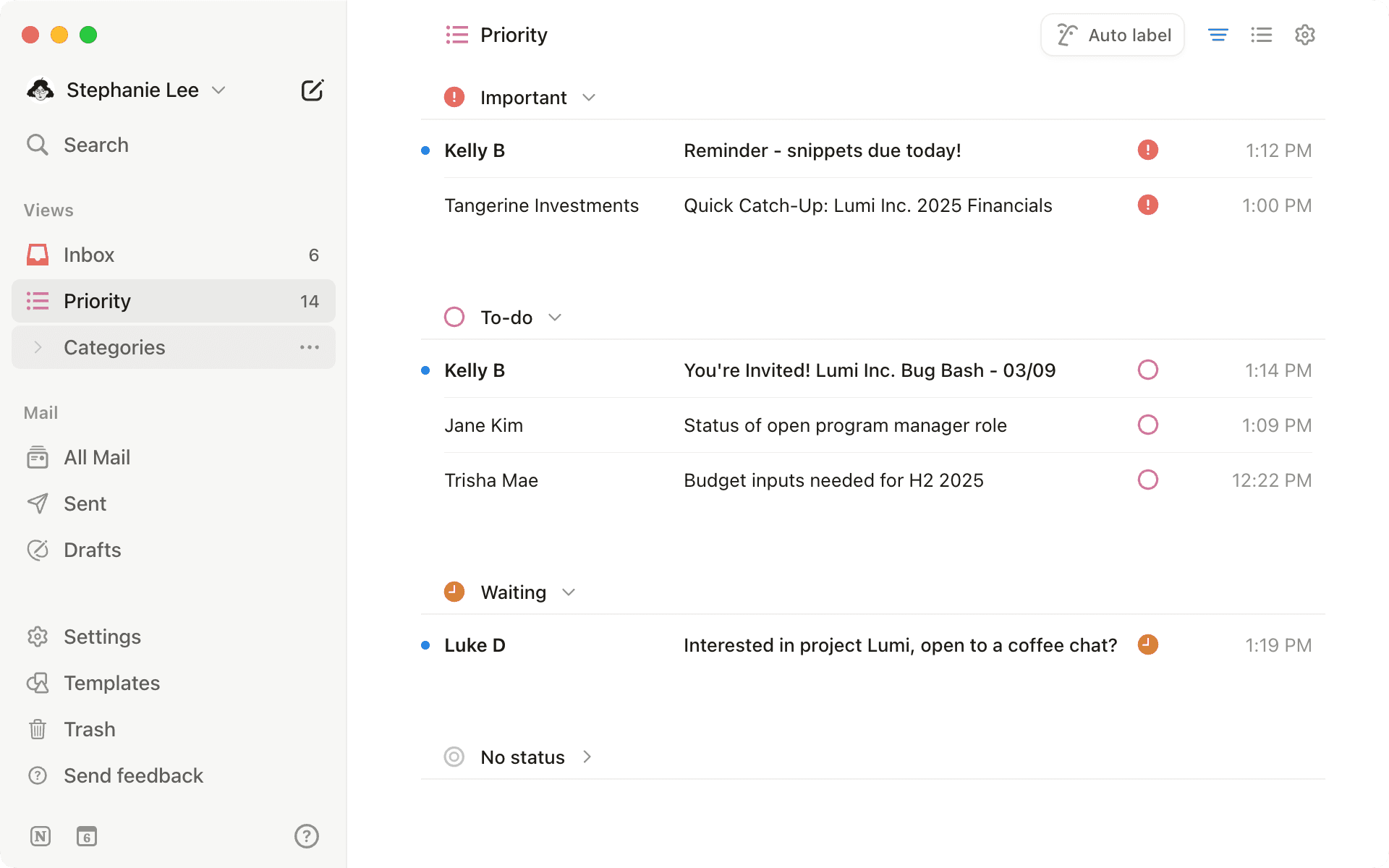This screenshot has width=1389, height=868.
Task: Expand the No status section
Action: point(587,757)
